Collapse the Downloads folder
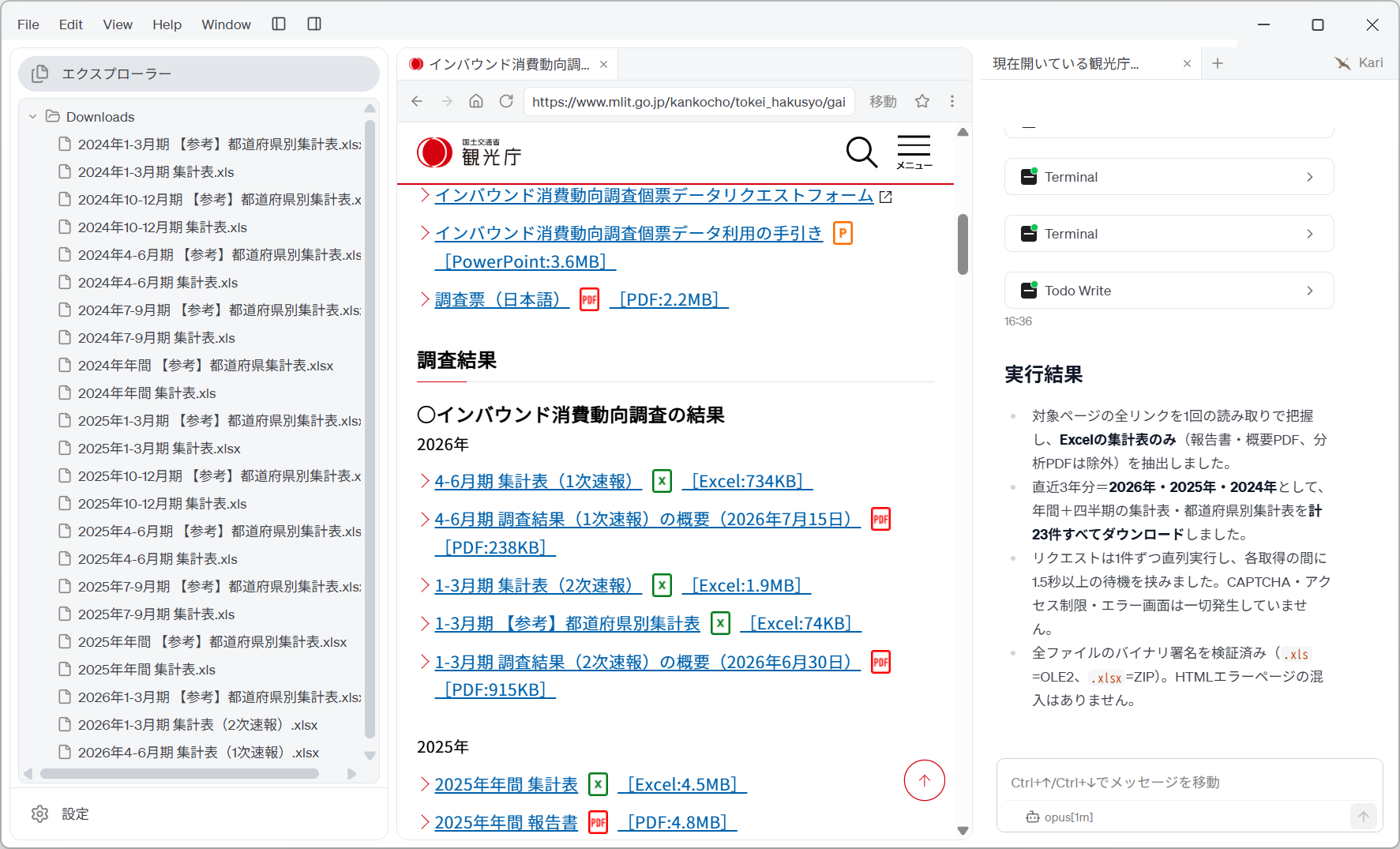 click(33, 117)
